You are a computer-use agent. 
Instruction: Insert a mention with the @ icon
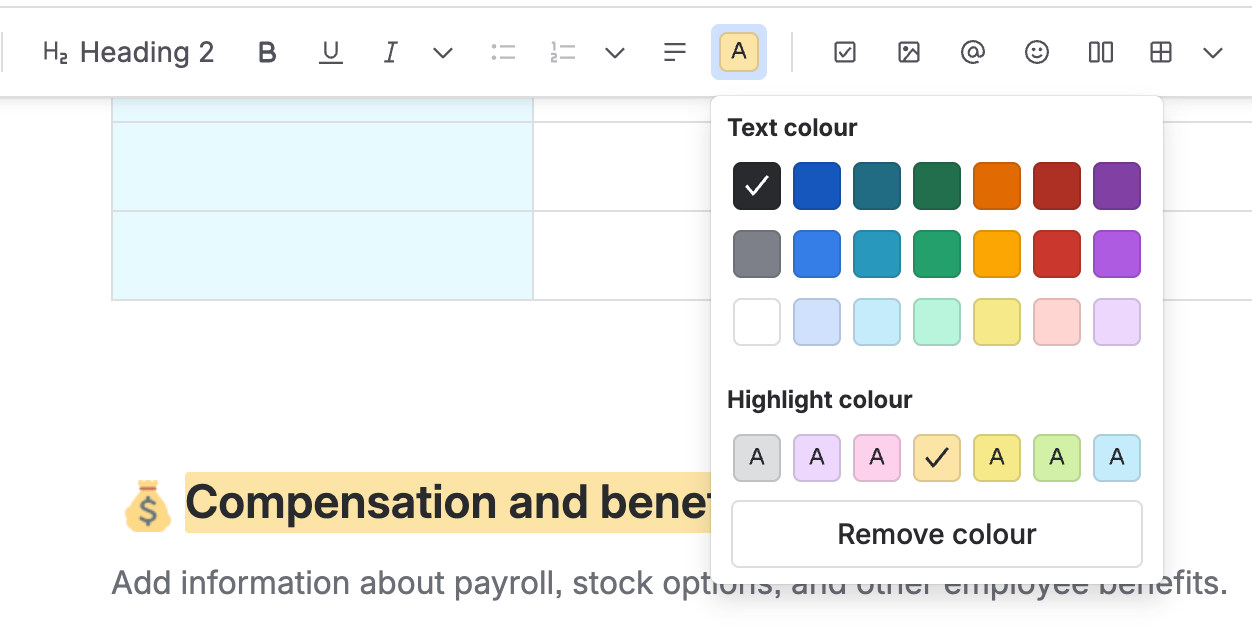click(972, 52)
